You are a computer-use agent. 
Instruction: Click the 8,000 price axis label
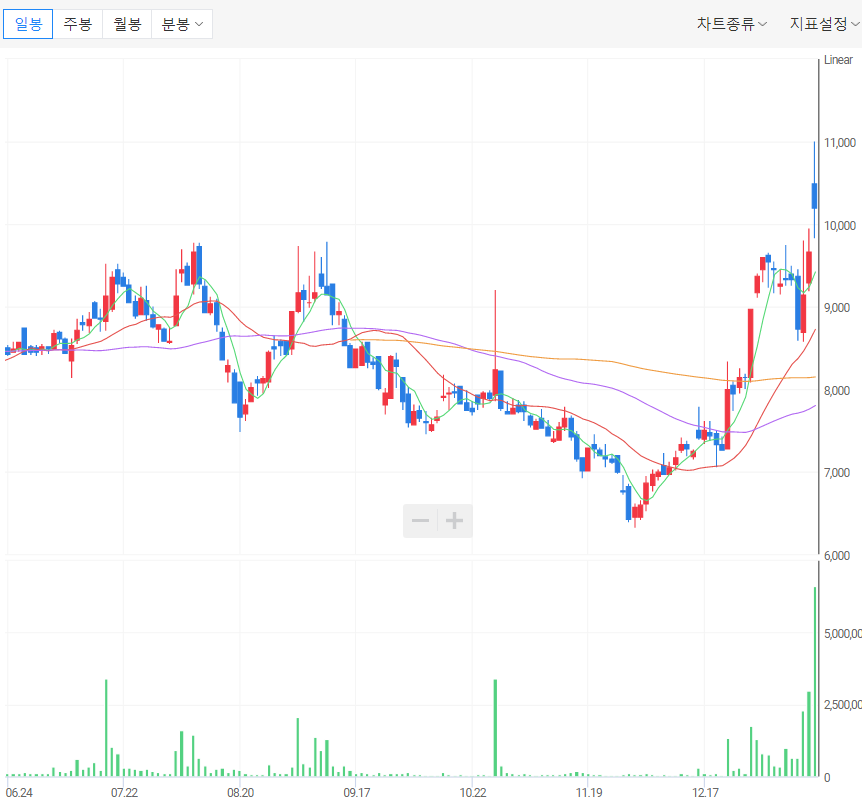pos(837,391)
